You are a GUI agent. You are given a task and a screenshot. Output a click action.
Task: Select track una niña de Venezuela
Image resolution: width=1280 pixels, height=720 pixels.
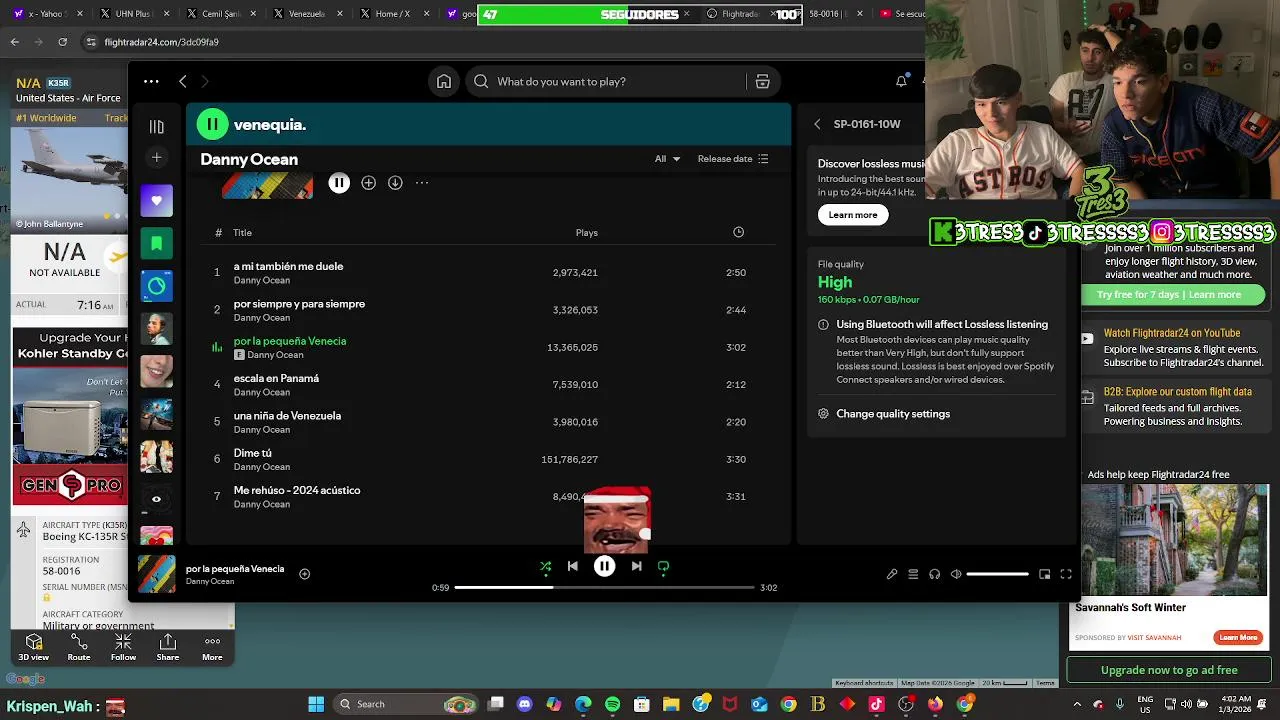tap(287, 416)
